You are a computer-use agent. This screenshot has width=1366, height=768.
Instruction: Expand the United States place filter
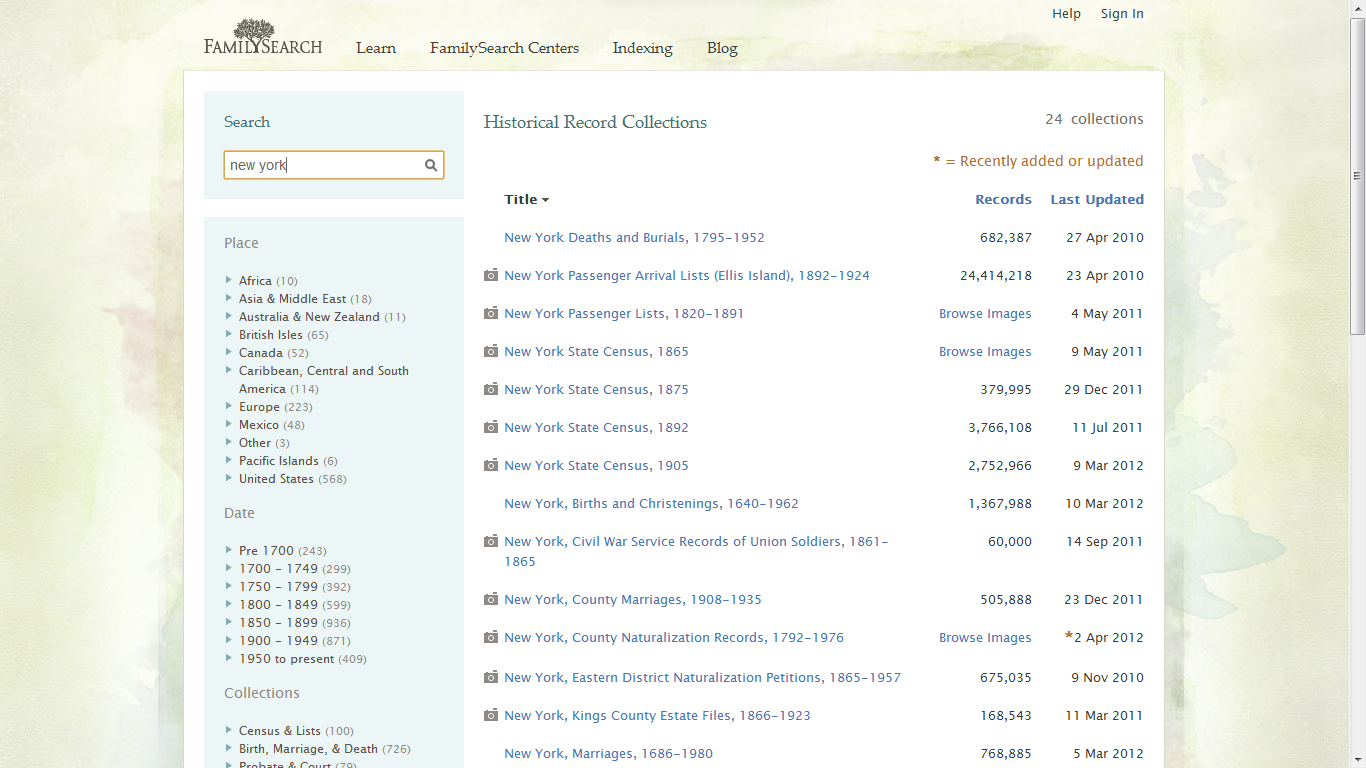point(229,478)
